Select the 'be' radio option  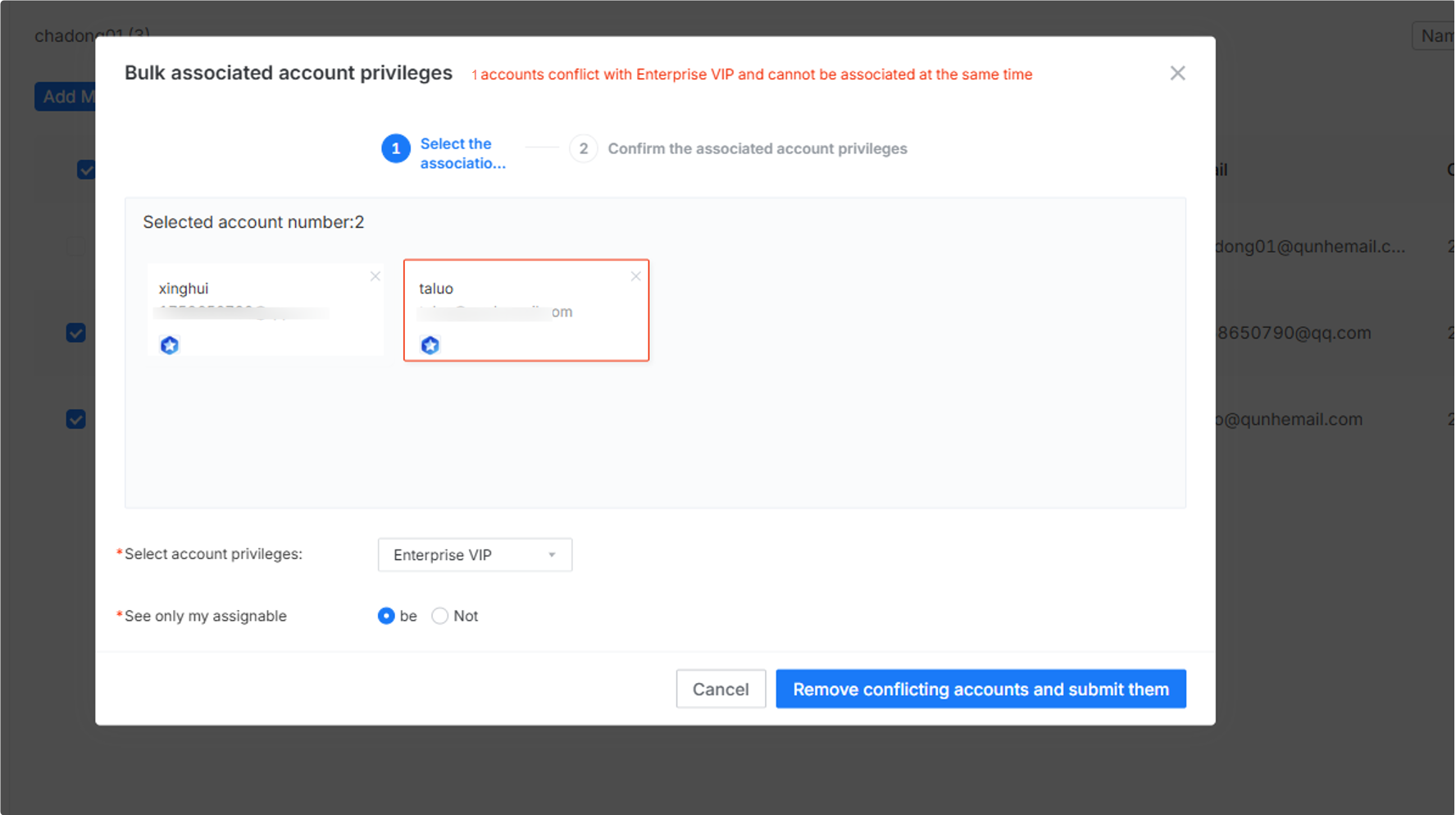[x=386, y=616]
